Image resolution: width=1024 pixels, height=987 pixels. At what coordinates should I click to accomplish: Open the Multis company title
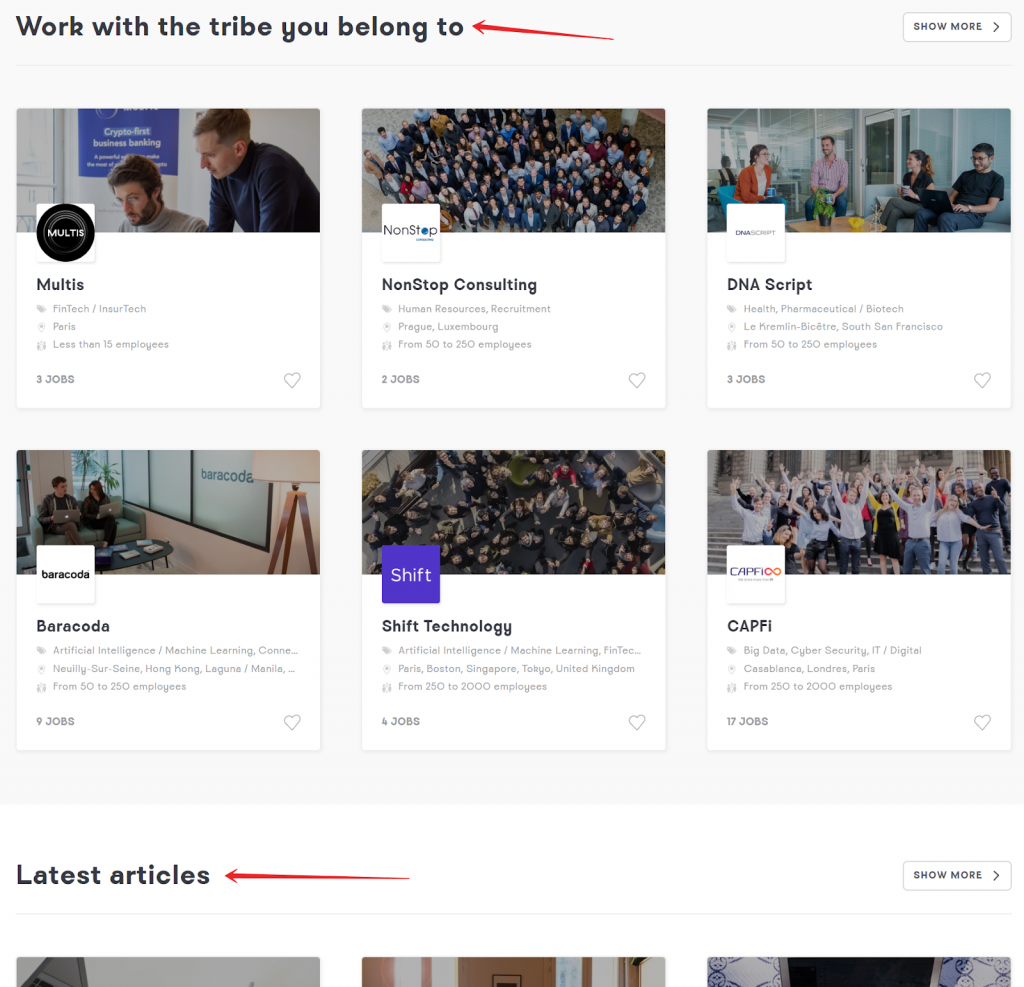60,285
